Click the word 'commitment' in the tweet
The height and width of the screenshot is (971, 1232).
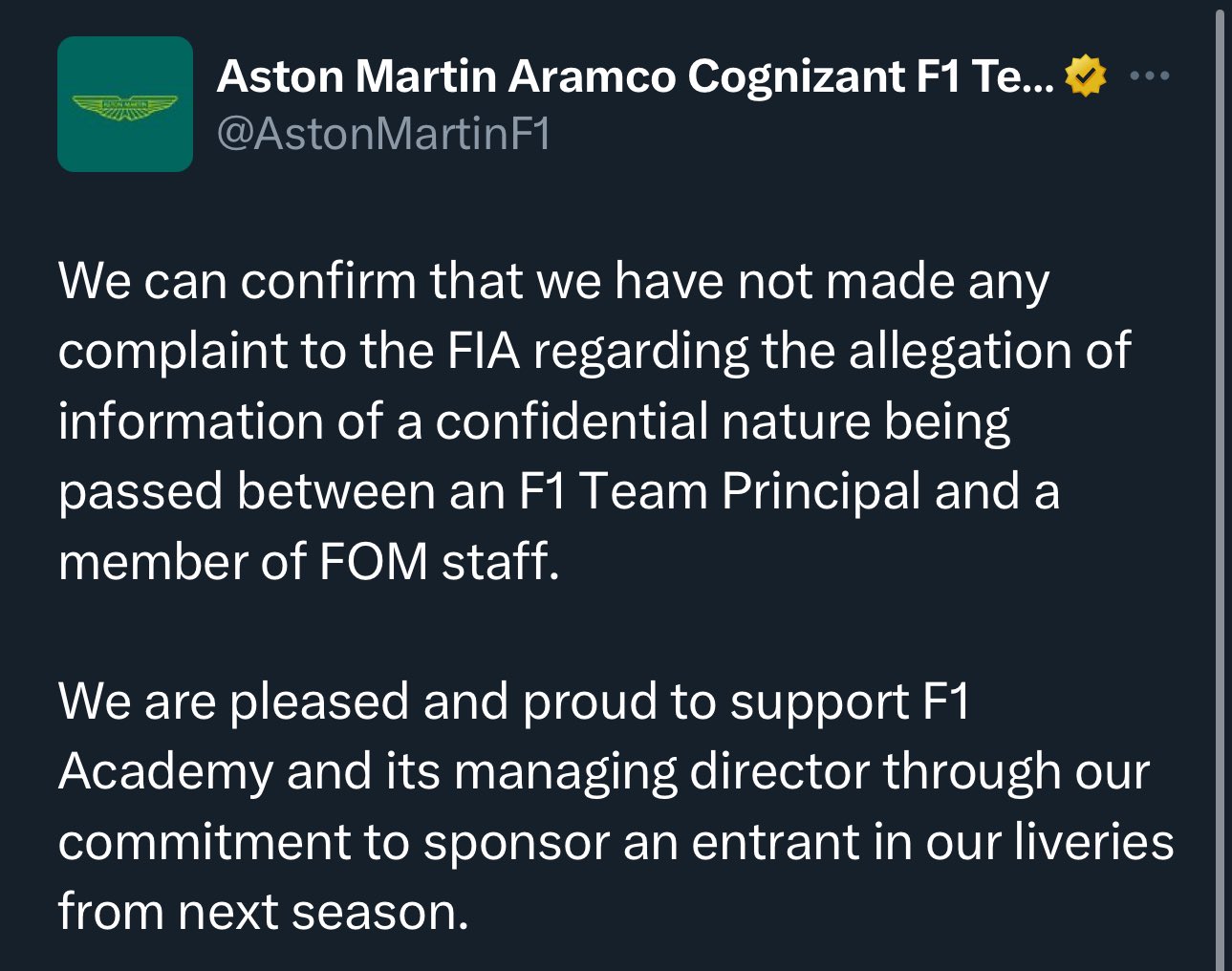pos(204,842)
